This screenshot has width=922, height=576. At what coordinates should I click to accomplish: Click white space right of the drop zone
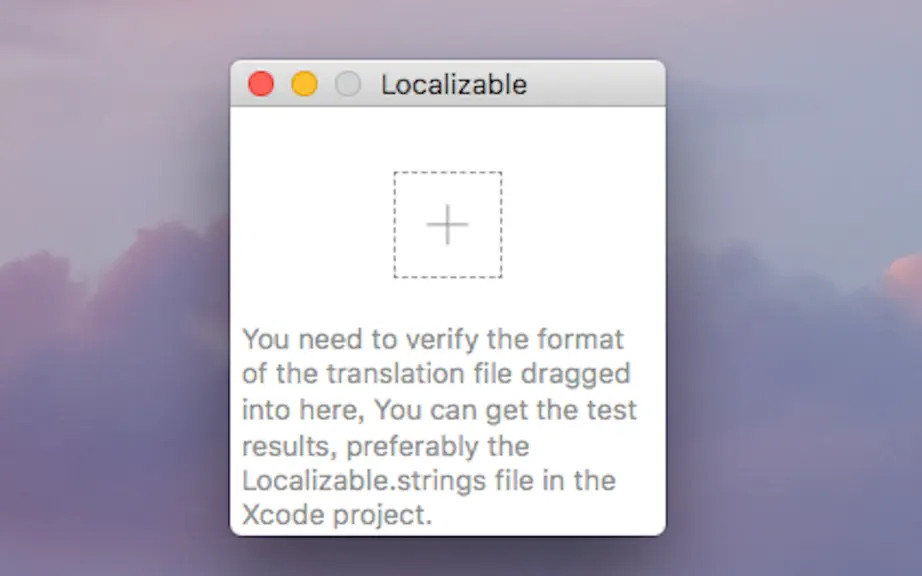click(x=583, y=225)
